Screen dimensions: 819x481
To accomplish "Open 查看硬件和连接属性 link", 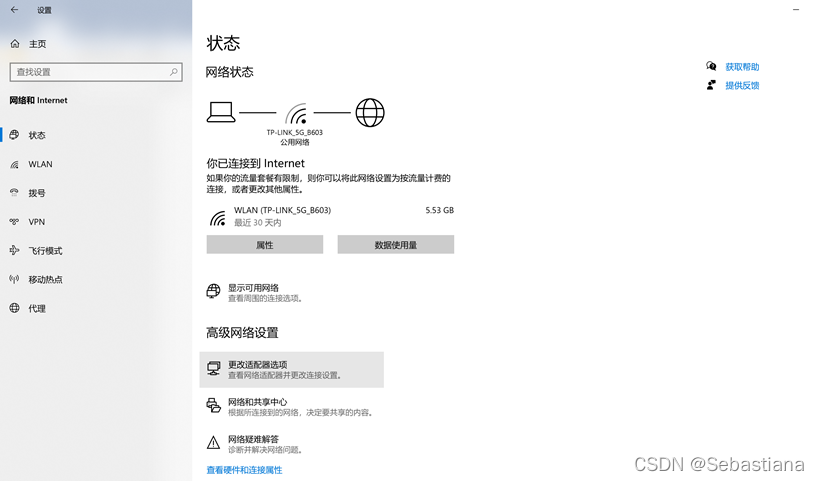I will click(x=244, y=470).
